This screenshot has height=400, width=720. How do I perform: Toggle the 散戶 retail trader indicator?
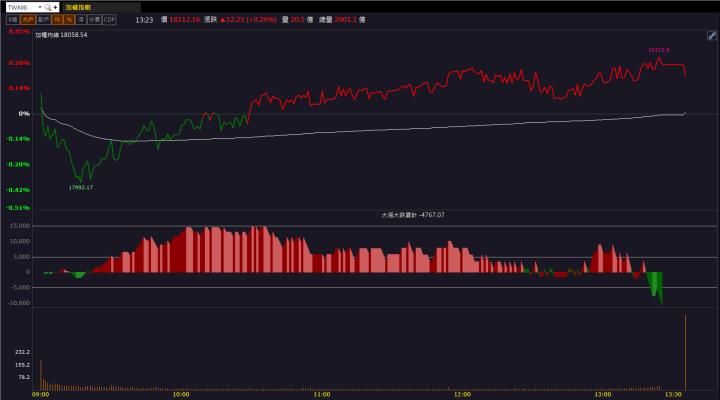click(44, 19)
